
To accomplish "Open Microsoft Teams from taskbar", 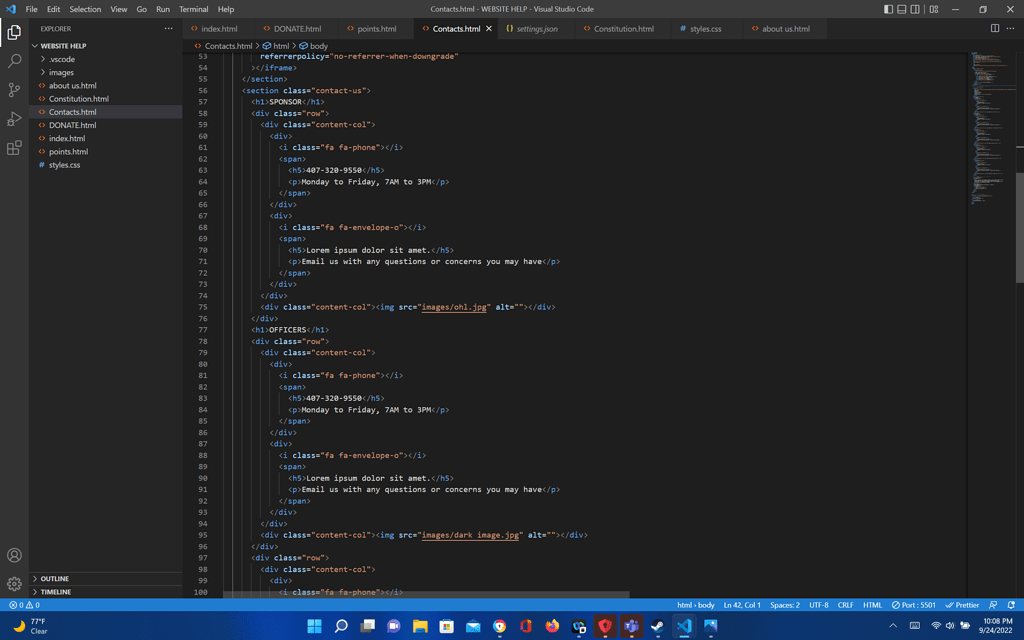I will [631, 626].
